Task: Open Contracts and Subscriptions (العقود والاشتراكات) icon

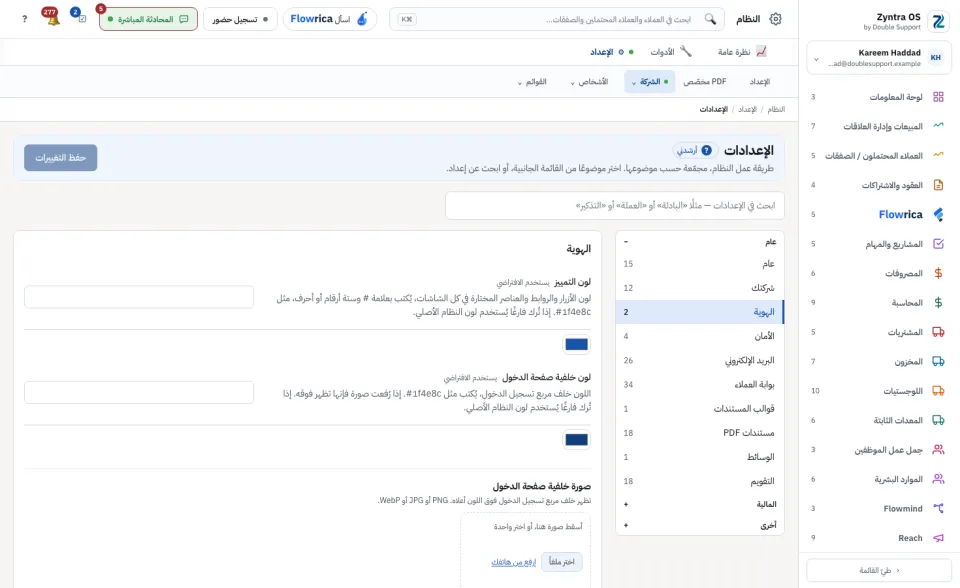Action: (x=938, y=185)
